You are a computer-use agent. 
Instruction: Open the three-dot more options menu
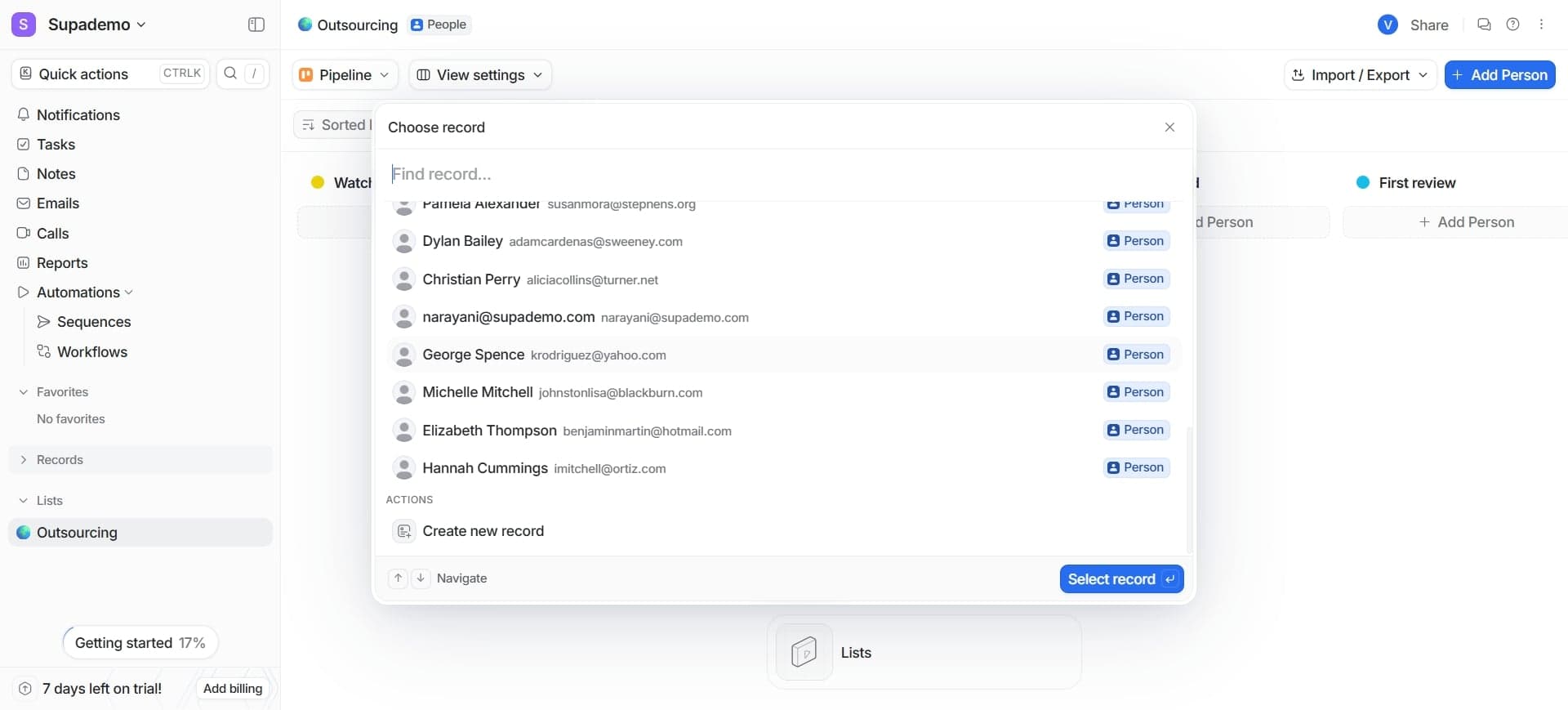1541,25
